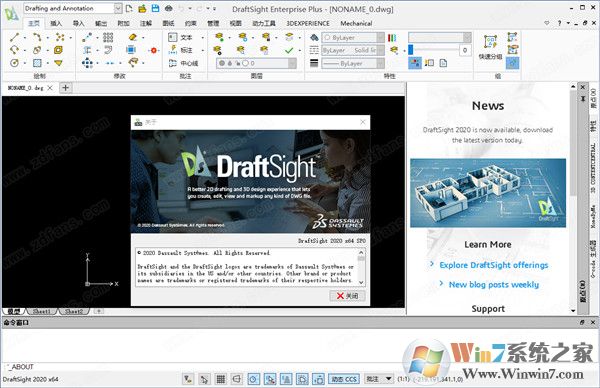Click the transparency slider handle
This screenshot has width=600, height=388.
point(411,50)
